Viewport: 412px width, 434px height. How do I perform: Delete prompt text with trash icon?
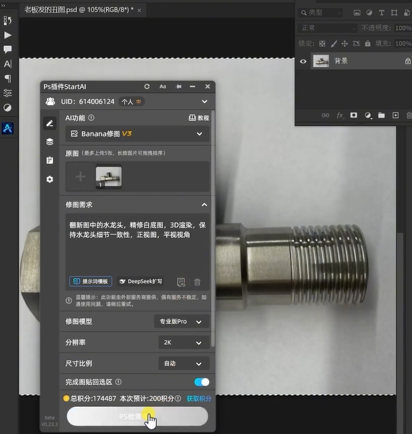pos(197,282)
